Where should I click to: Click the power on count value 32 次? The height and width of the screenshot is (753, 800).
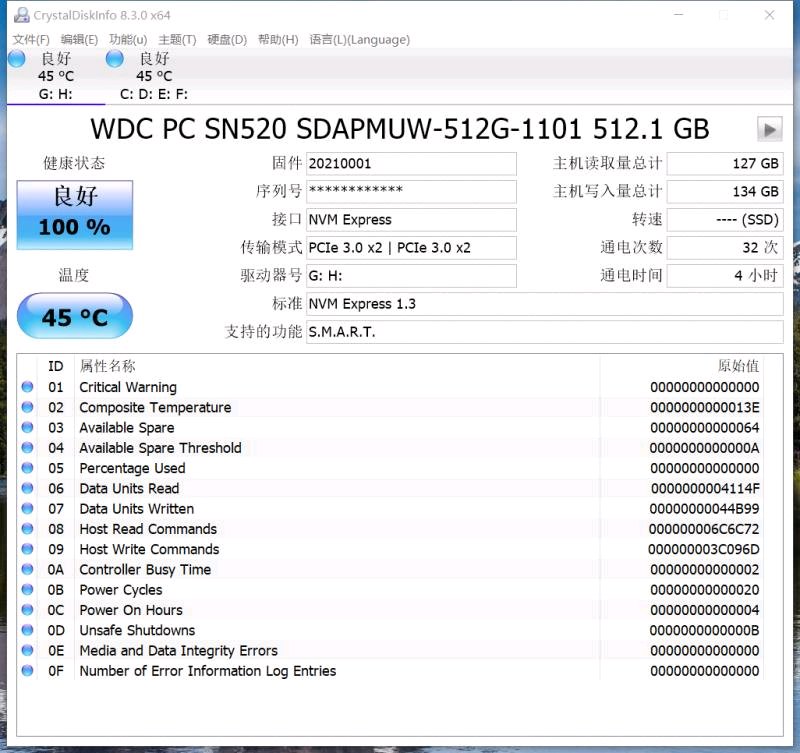[725, 248]
